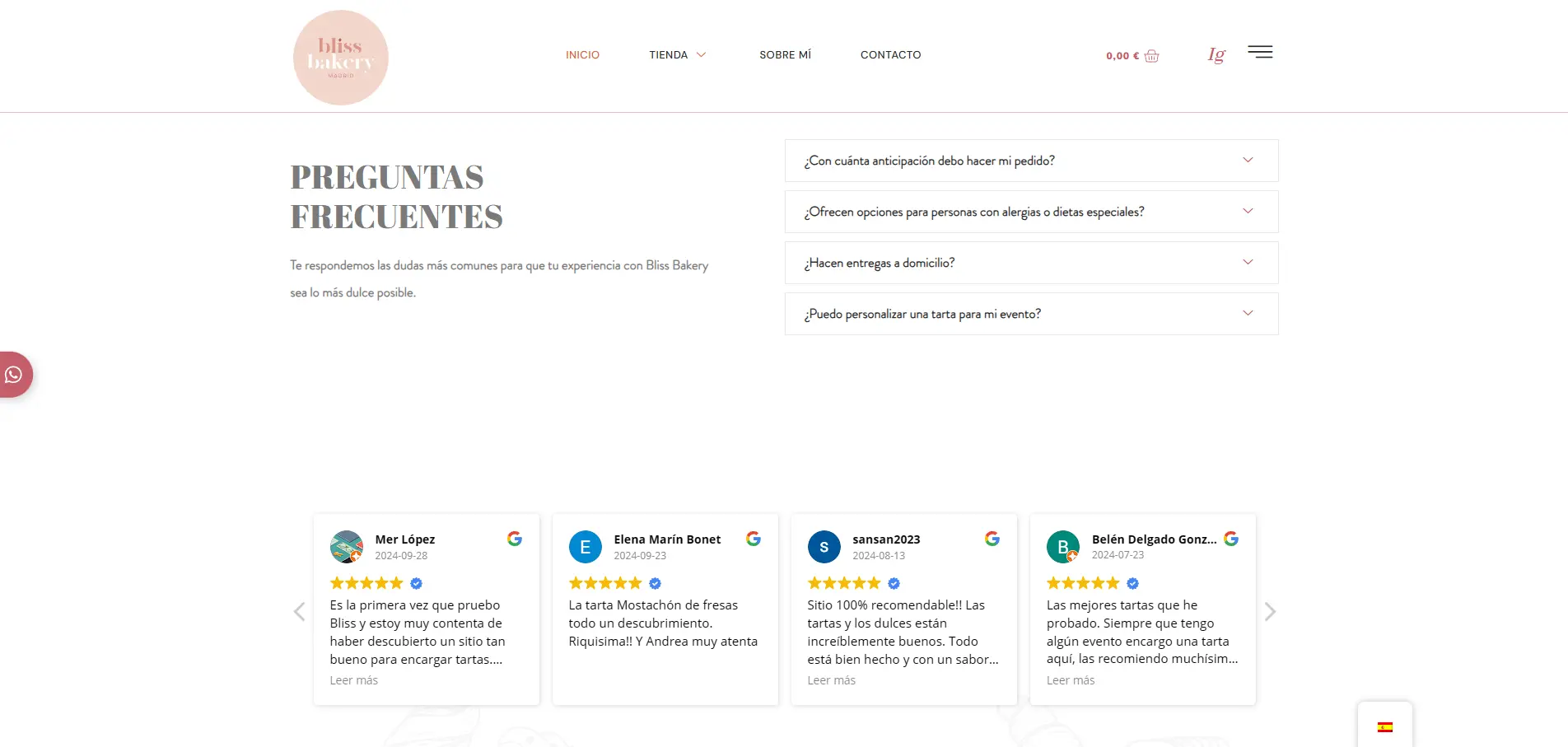Click star rating on sansan2023 review
The width and height of the screenshot is (1568, 747).
[844, 583]
